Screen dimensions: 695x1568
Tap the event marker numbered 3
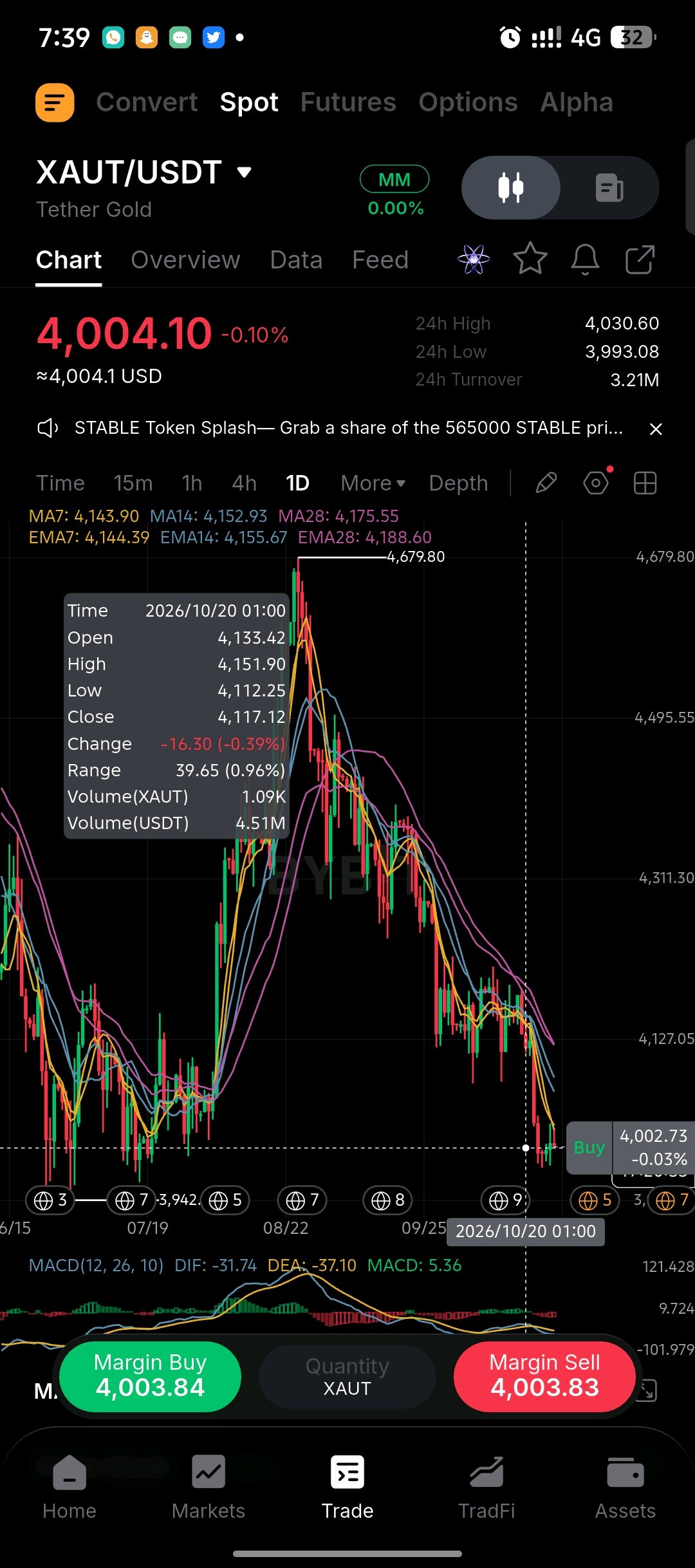coord(50,1200)
